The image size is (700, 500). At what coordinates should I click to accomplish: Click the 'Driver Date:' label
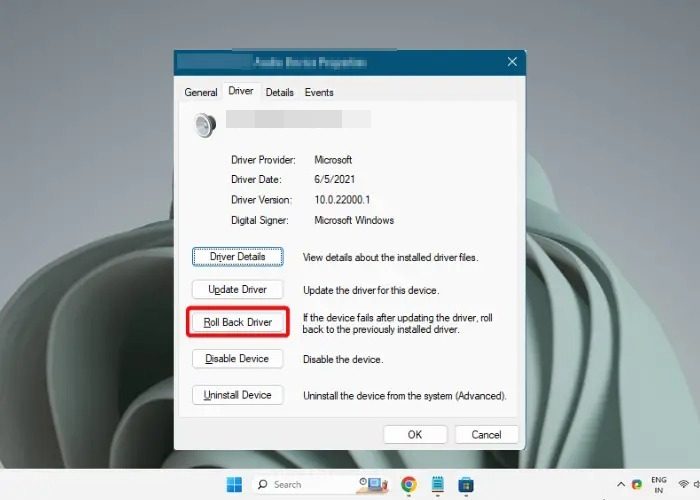click(256, 179)
